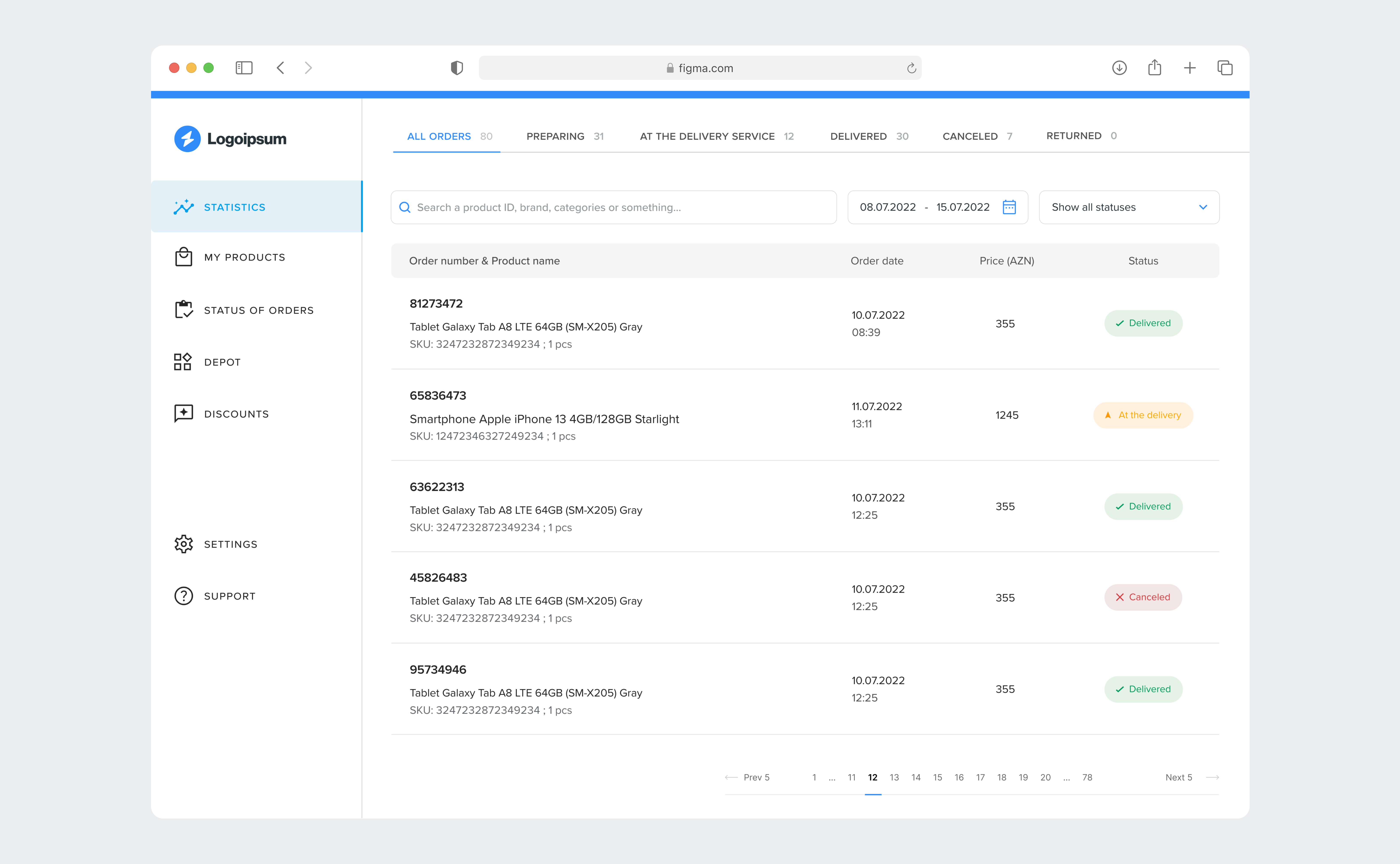Open the Discounts section
The width and height of the screenshot is (1400, 864).
[236, 414]
